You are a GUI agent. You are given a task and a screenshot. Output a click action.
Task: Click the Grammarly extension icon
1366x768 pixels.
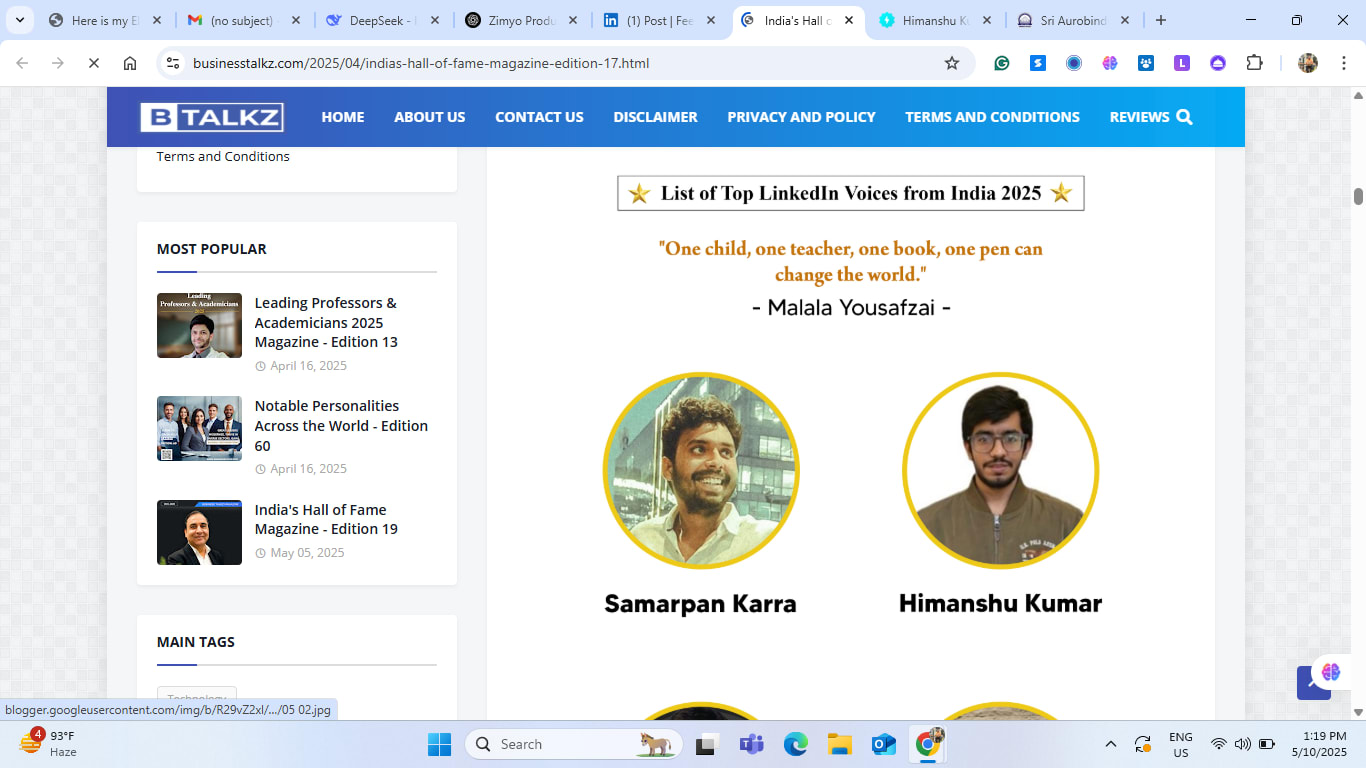1001,63
